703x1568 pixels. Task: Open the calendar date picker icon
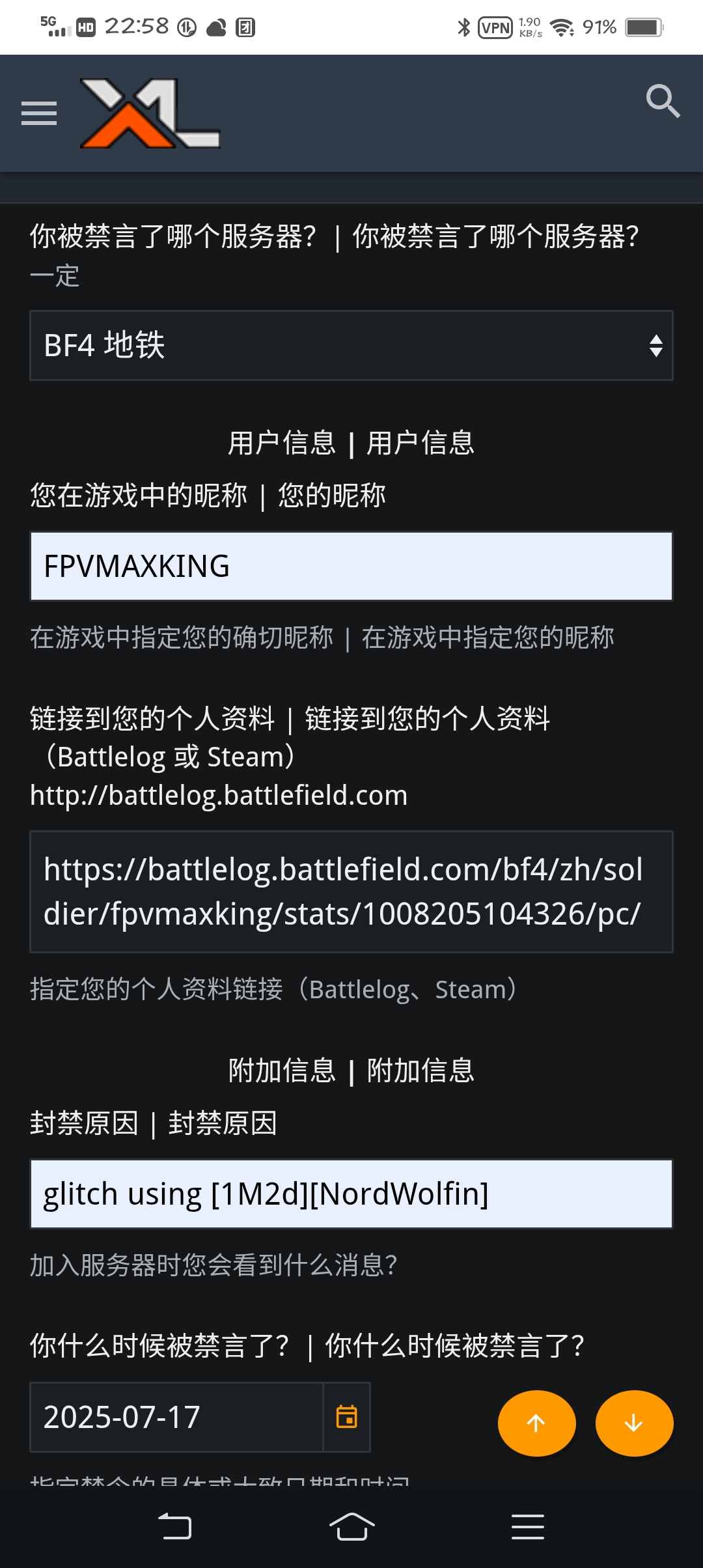click(x=346, y=1416)
